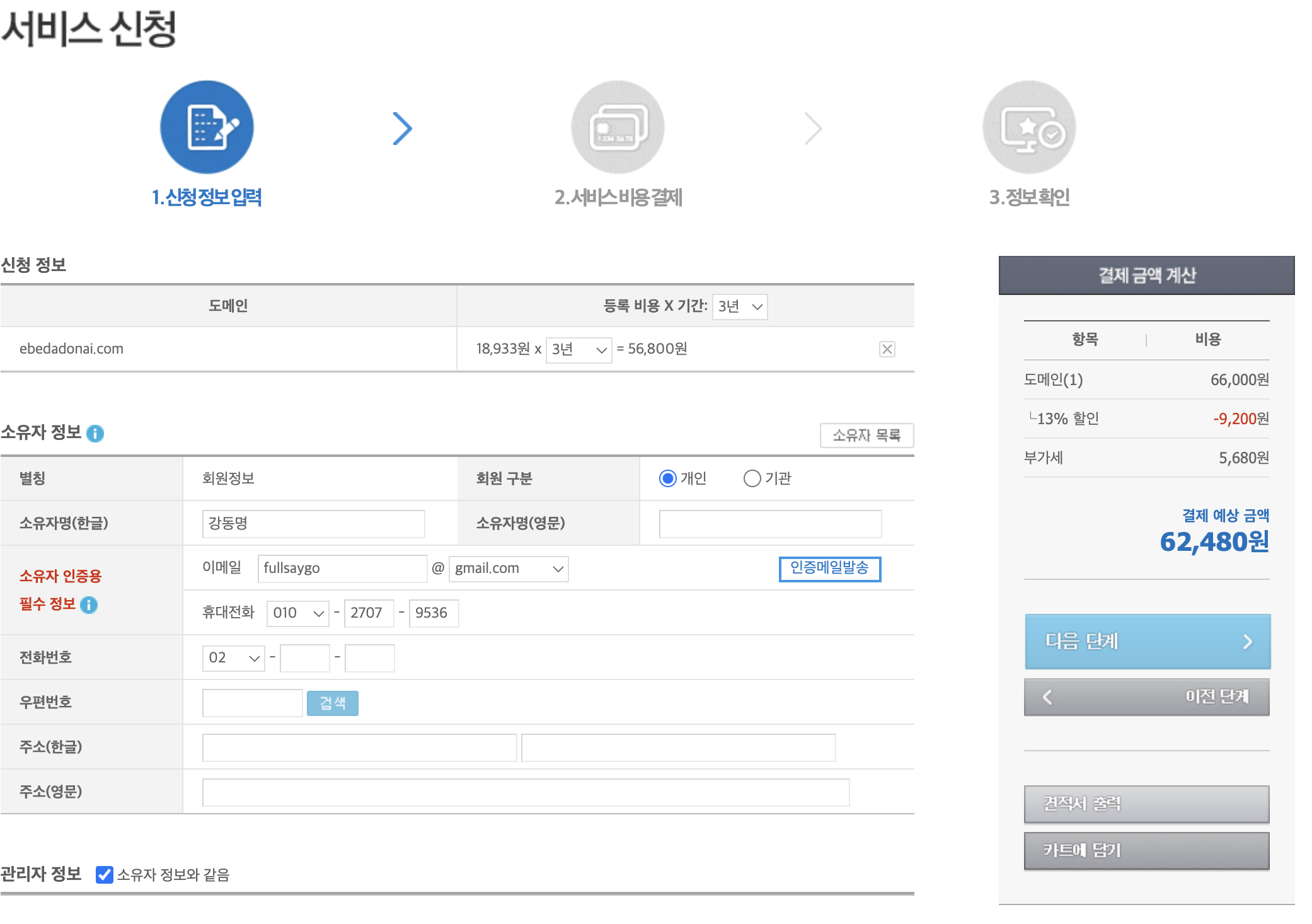
Task: Select the 기관 radio button
Action: tap(752, 478)
